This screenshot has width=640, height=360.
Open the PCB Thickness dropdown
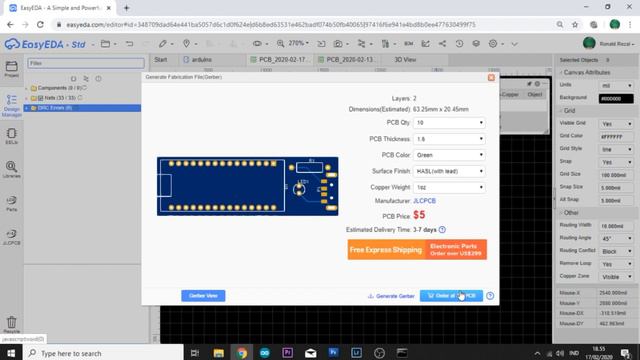449,139
